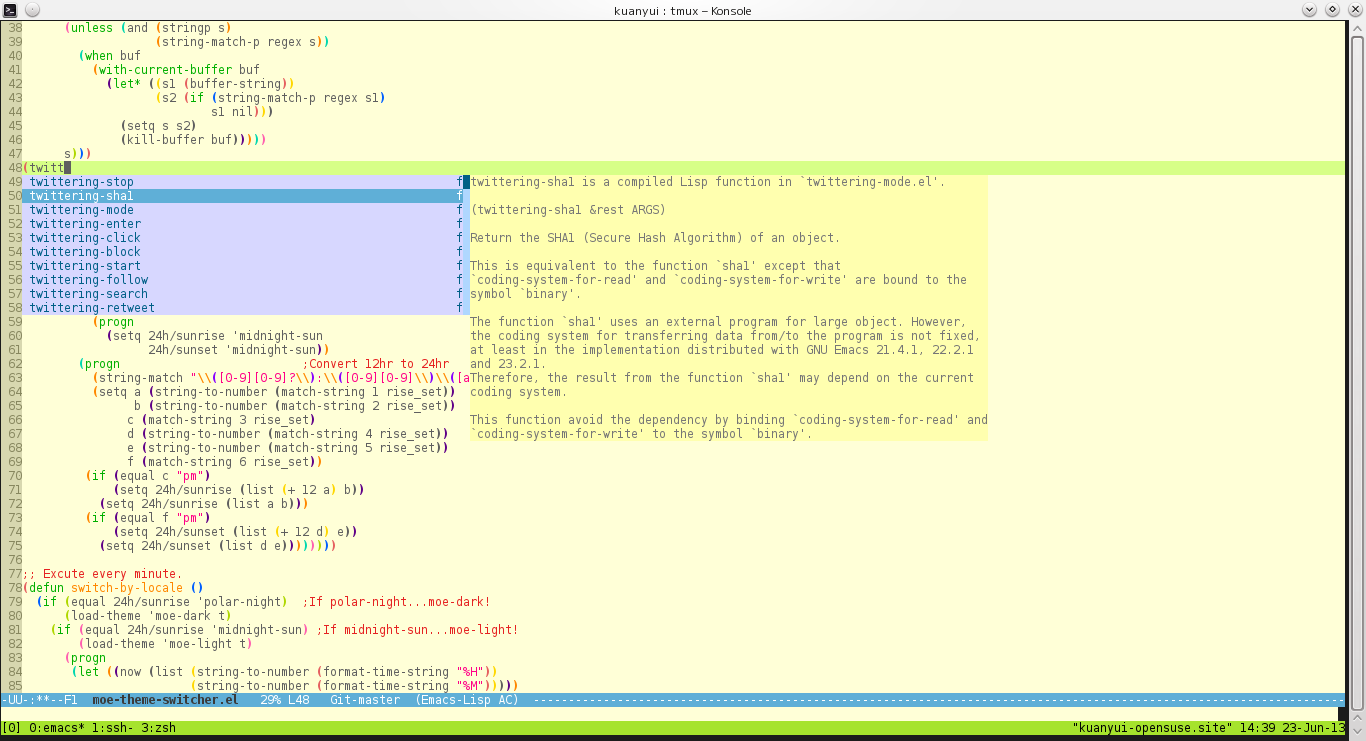Select twittering-start completion candidate
This screenshot has width=1366, height=741.
point(246,266)
